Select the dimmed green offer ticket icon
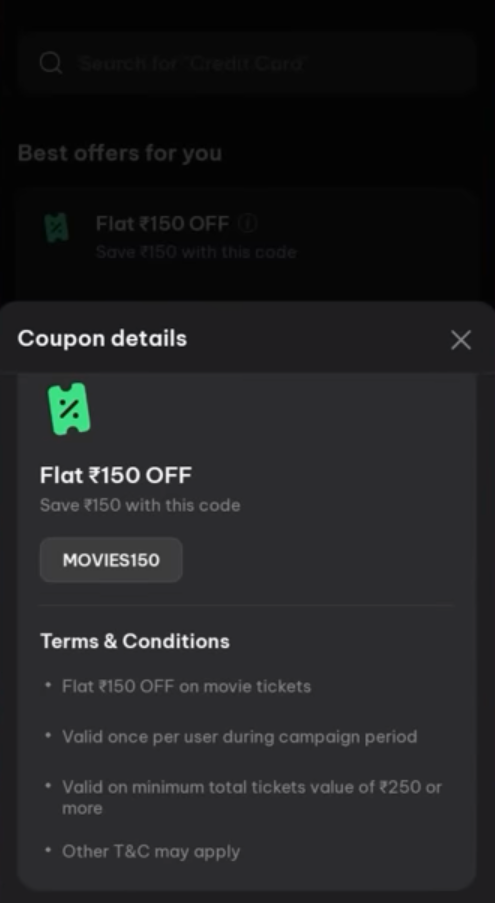Image resolution: width=495 pixels, height=903 pixels. click(56, 228)
